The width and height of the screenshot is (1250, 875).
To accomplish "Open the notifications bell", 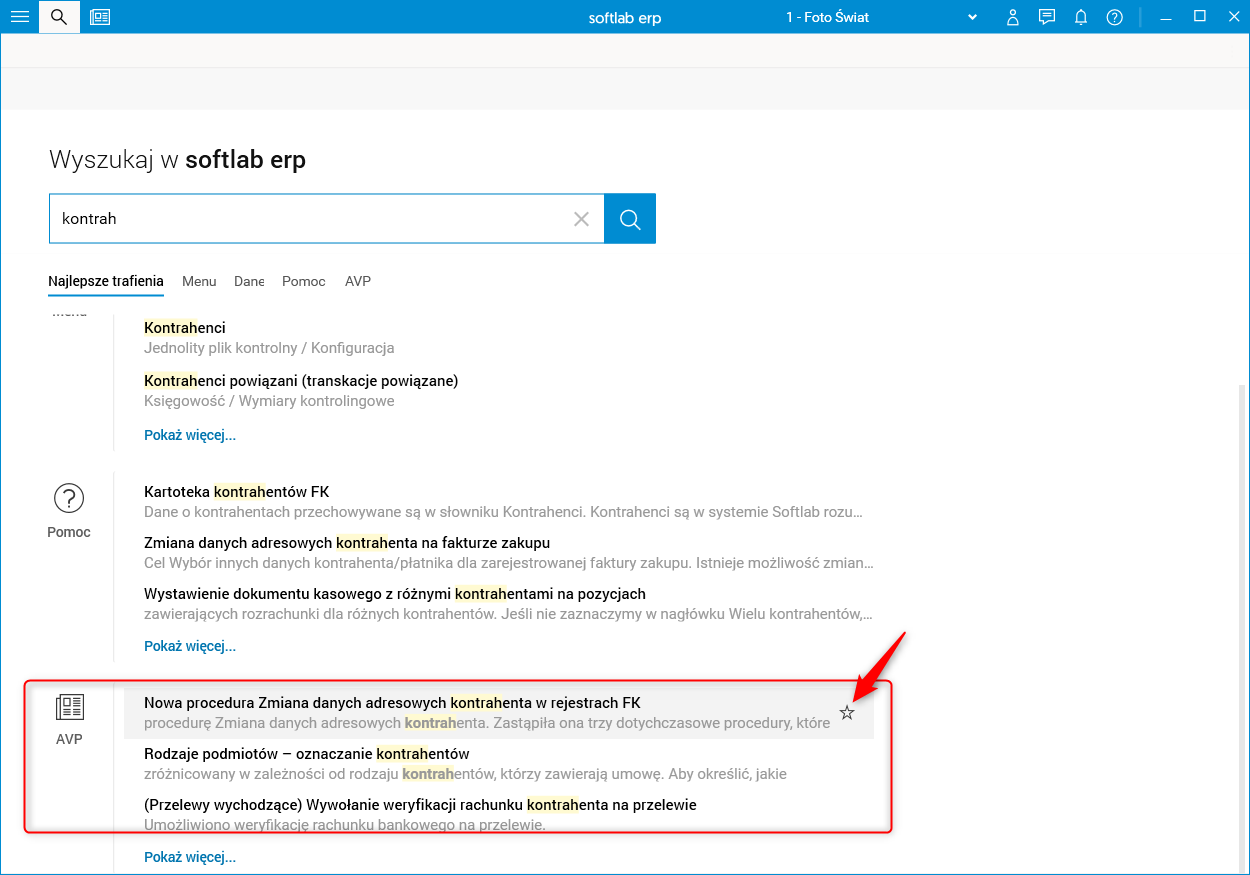I will [x=1081, y=17].
